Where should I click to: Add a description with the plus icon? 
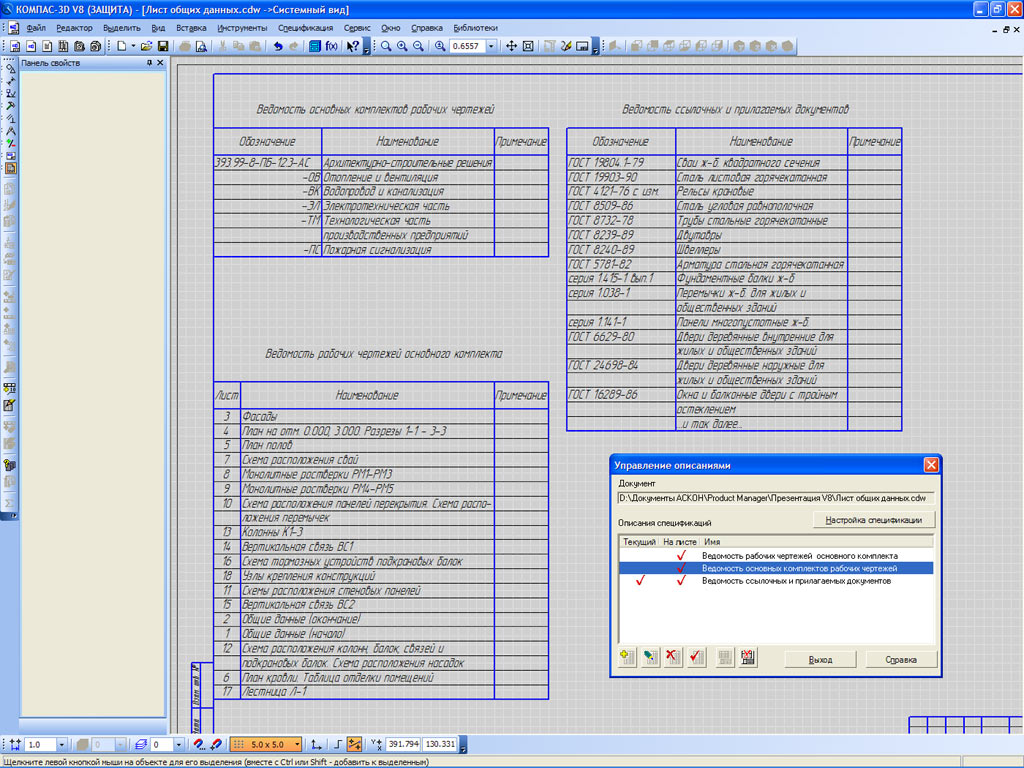coord(628,657)
